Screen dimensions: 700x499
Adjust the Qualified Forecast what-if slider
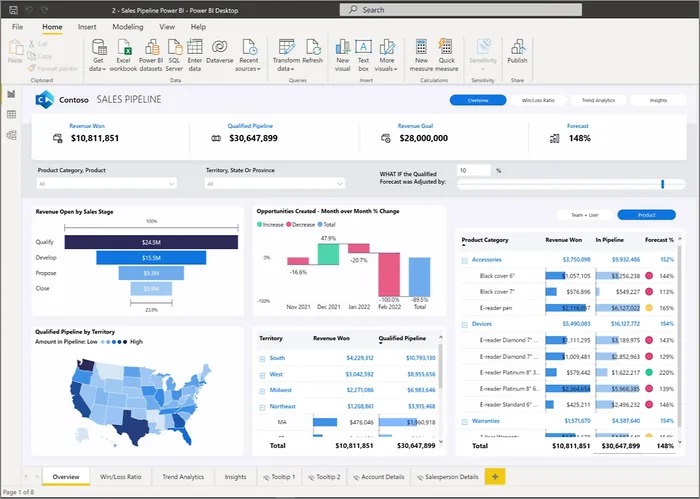pyautogui.click(x=662, y=184)
